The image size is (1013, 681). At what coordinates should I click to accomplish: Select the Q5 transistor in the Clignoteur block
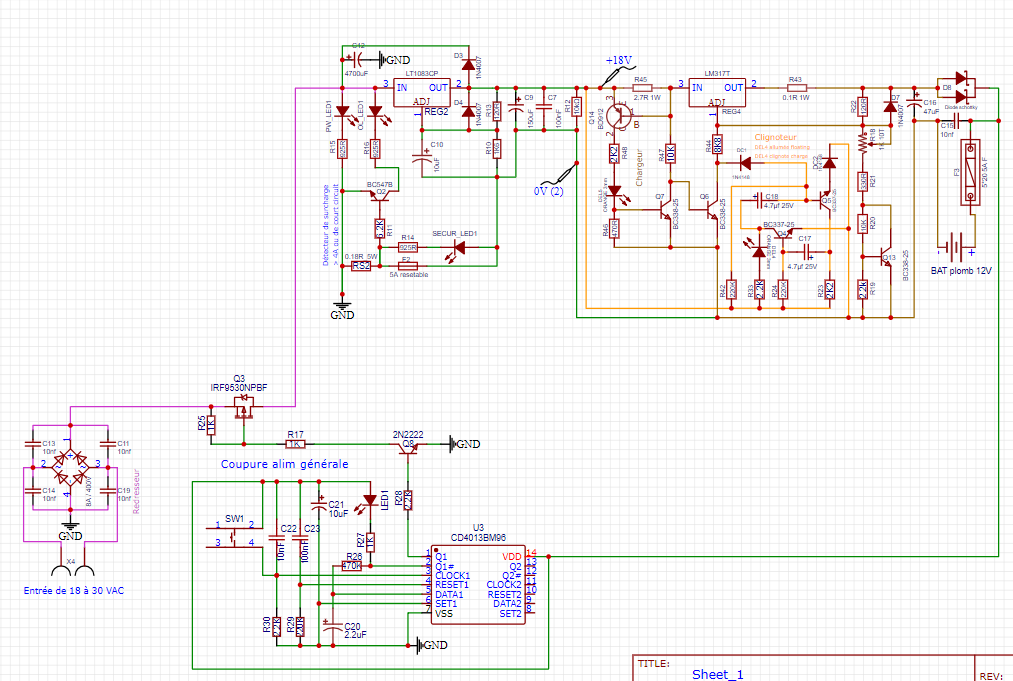(826, 199)
